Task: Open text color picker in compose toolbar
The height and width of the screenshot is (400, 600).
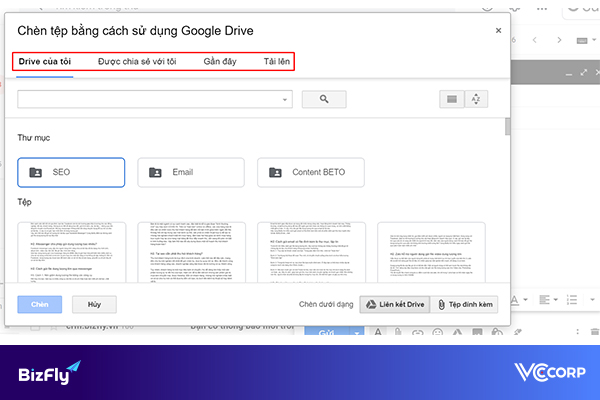Action: pos(515,300)
